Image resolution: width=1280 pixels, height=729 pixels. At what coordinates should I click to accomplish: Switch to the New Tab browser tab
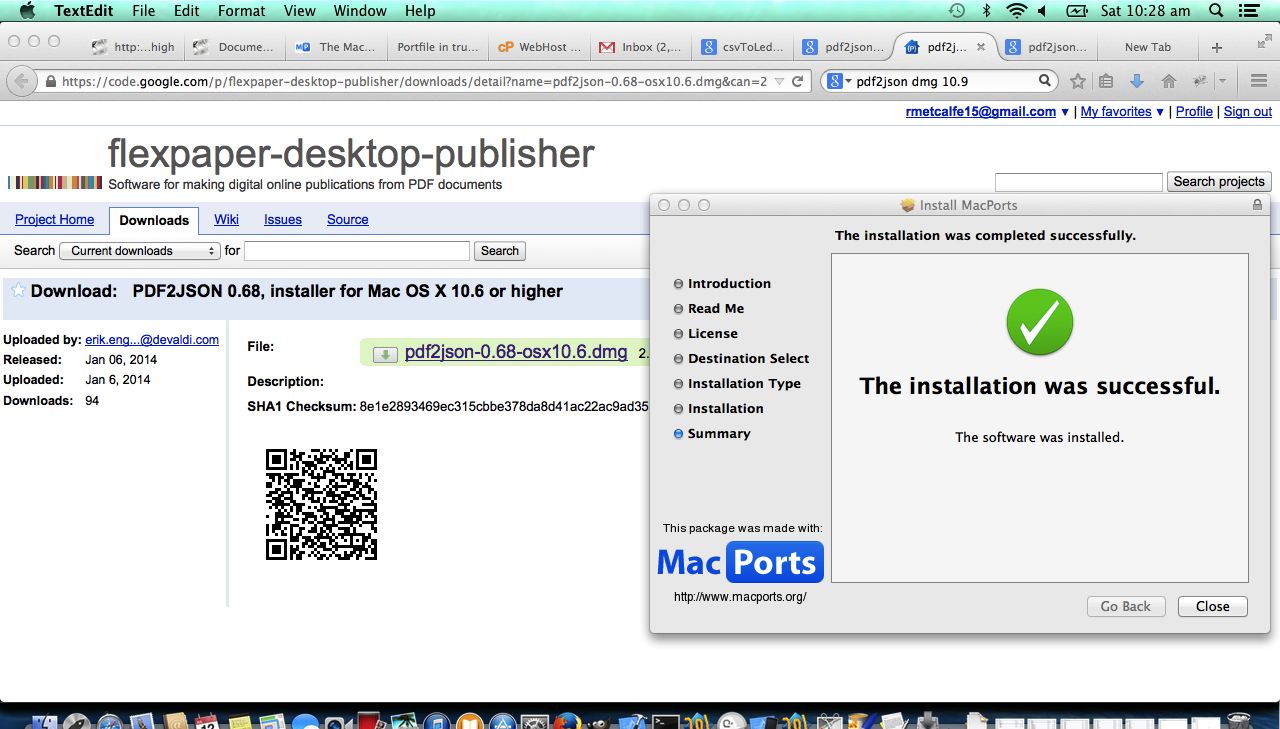(x=1147, y=47)
